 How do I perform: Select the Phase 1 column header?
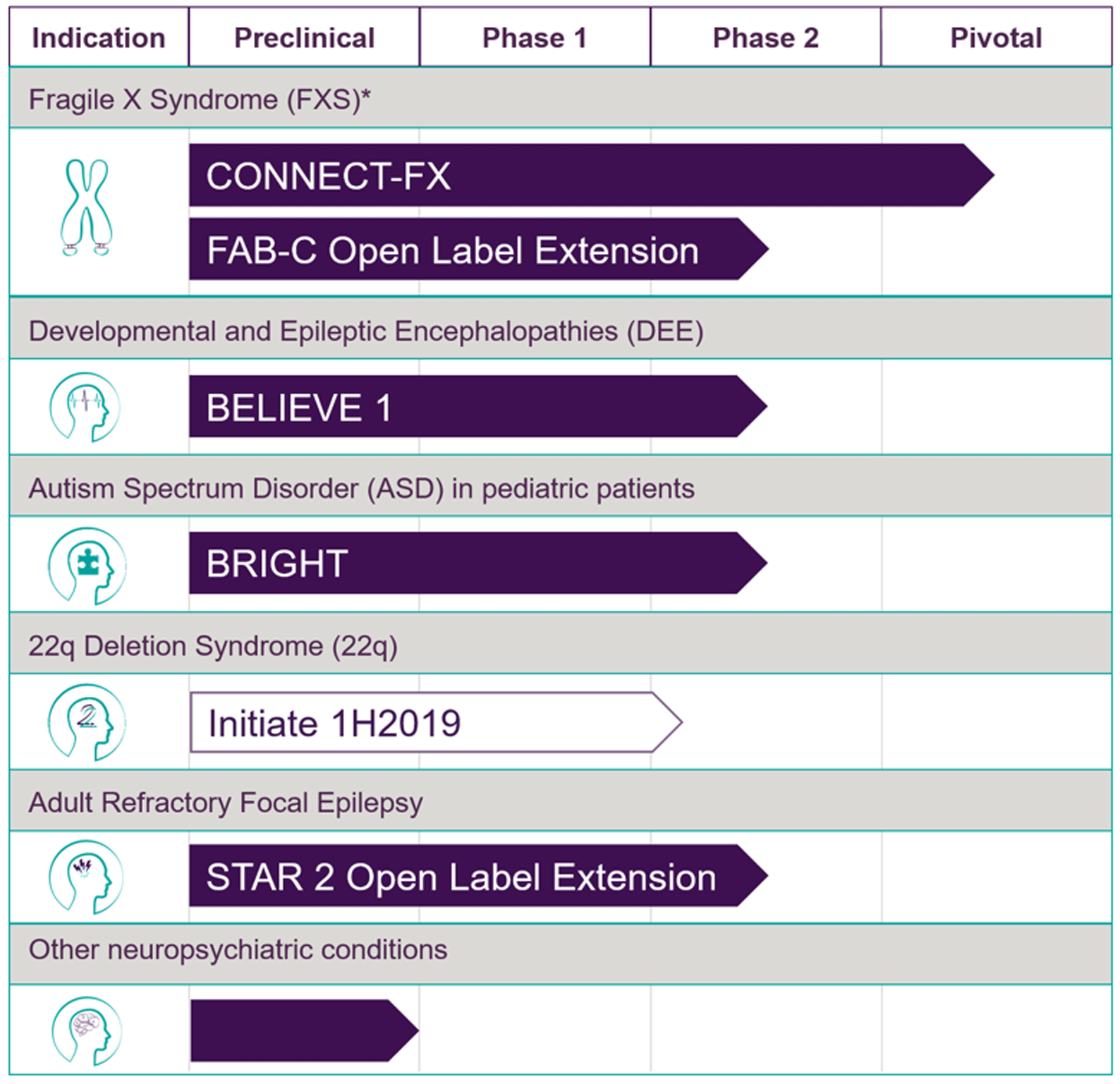[535, 37]
